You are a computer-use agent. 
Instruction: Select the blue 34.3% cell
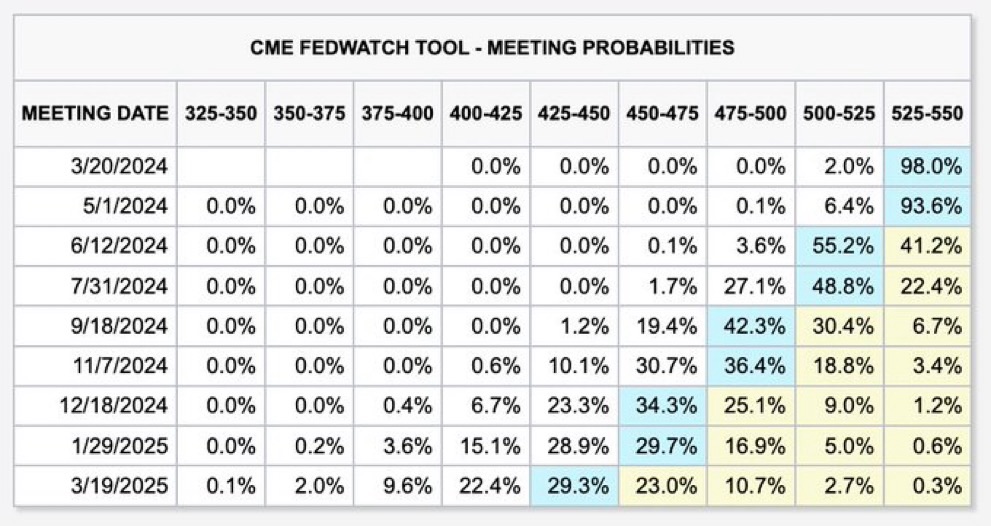pyautogui.click(x=663, y=405)
